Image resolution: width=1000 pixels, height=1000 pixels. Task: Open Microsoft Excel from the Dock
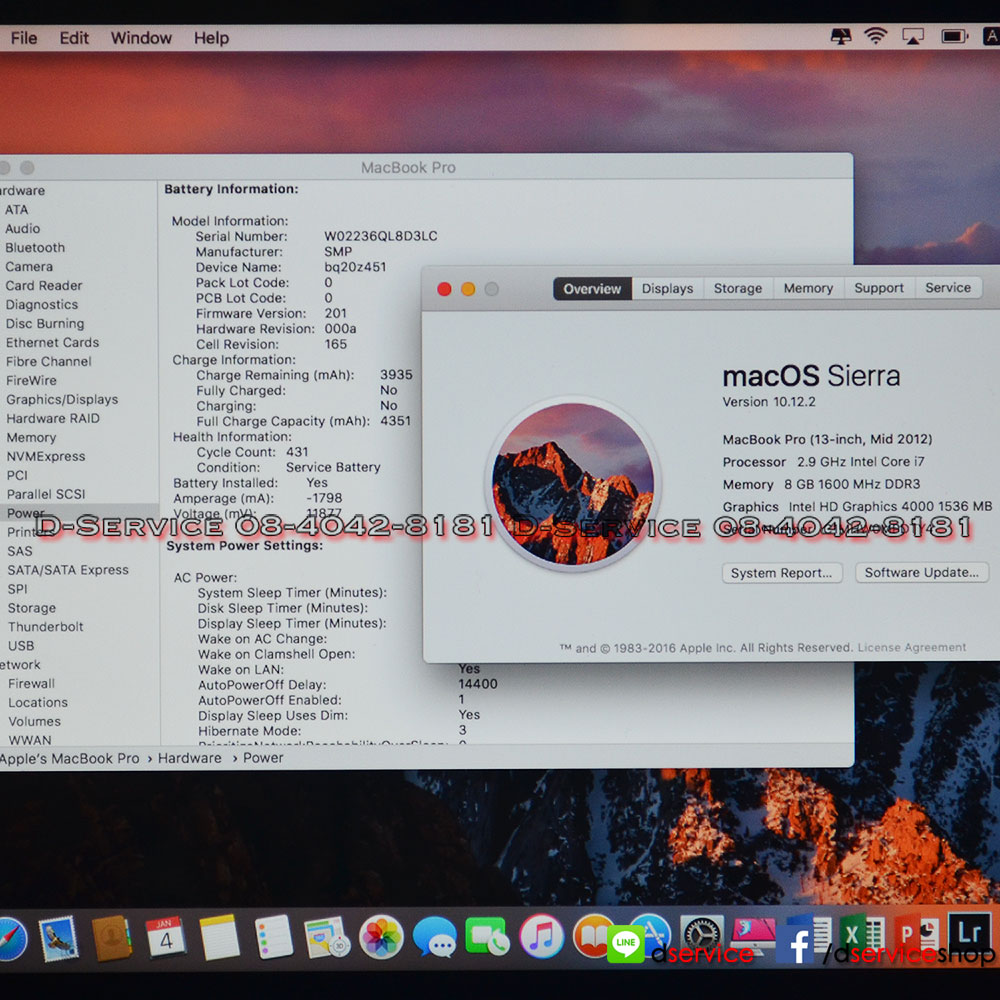(862, 934)
